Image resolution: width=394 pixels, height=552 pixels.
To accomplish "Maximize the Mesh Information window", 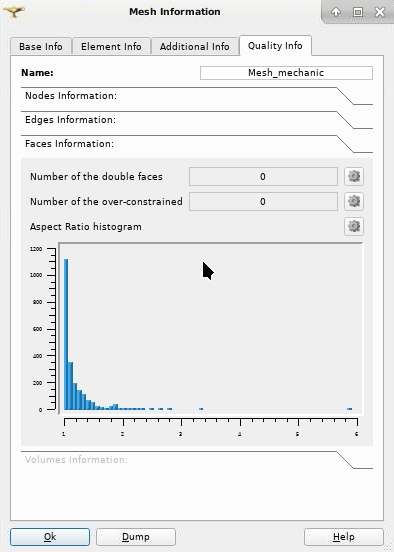I will coord(358,12).
